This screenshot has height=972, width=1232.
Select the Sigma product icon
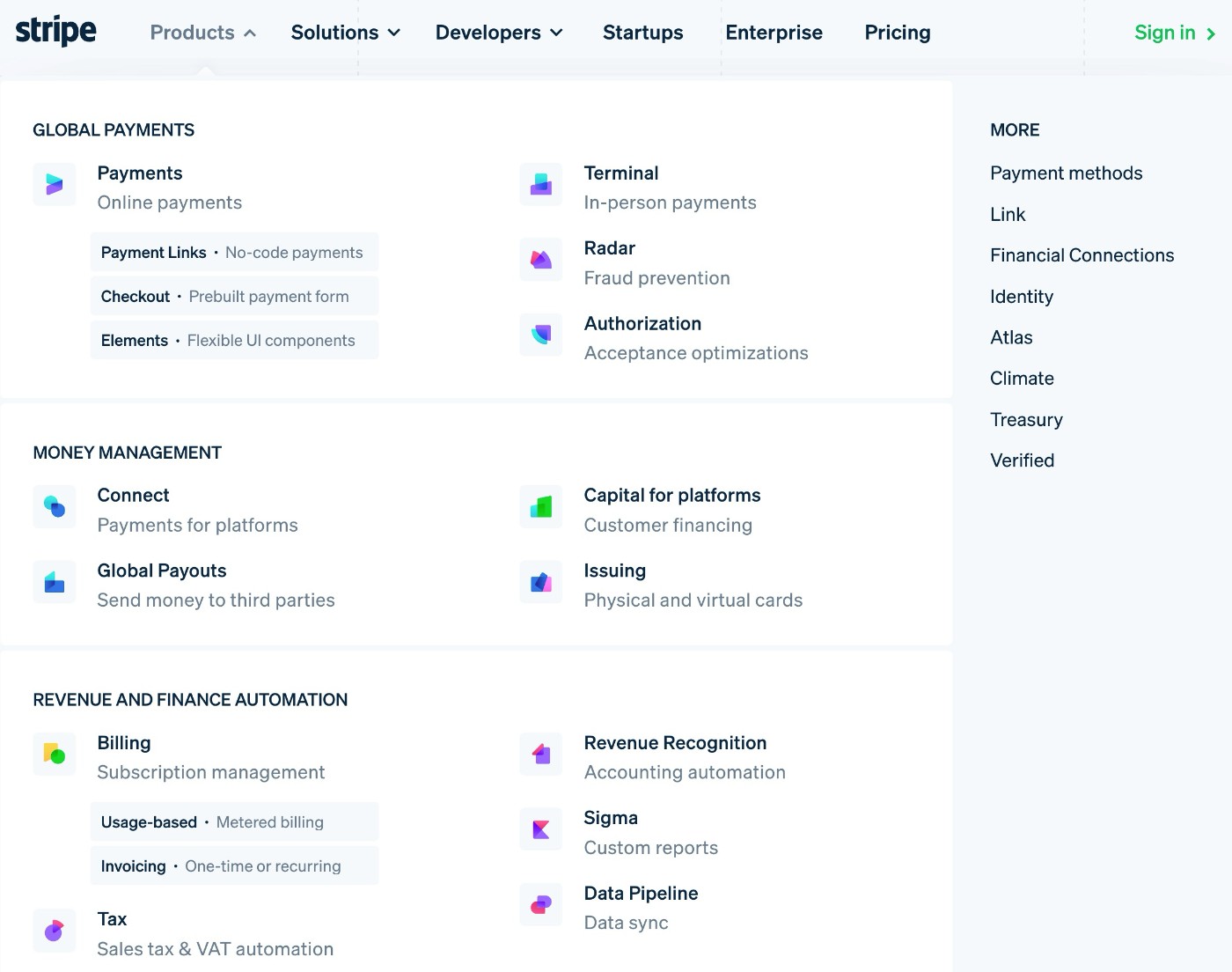tap(541, 829)
